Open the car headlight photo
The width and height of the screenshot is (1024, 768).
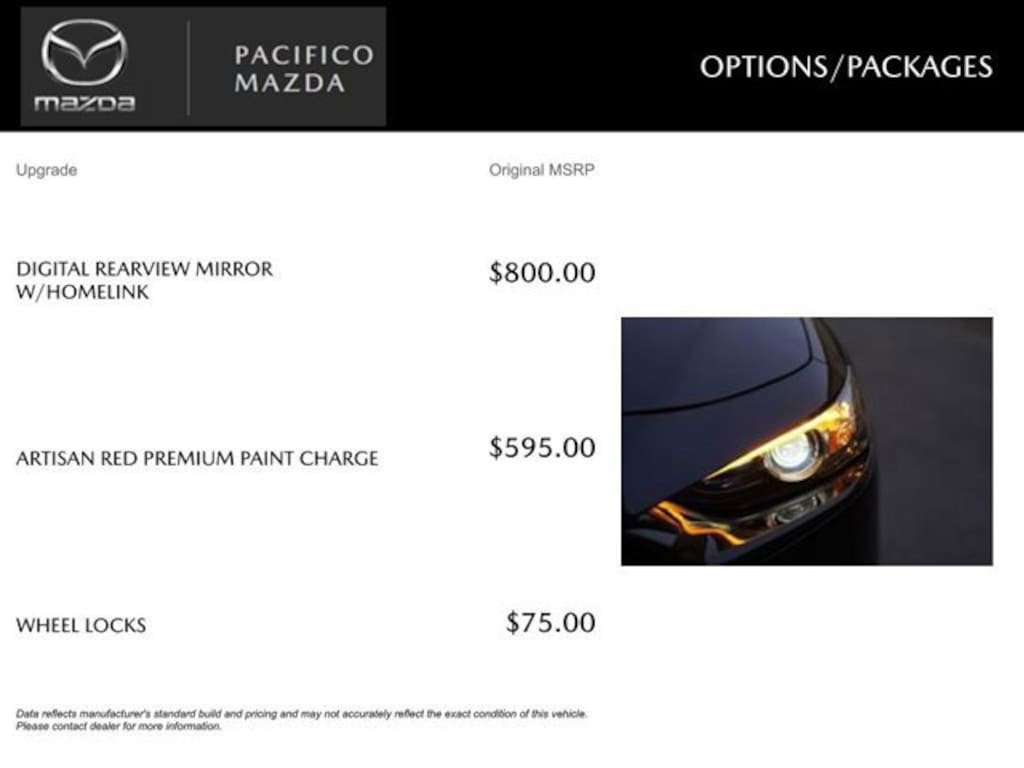pos(806,441)
